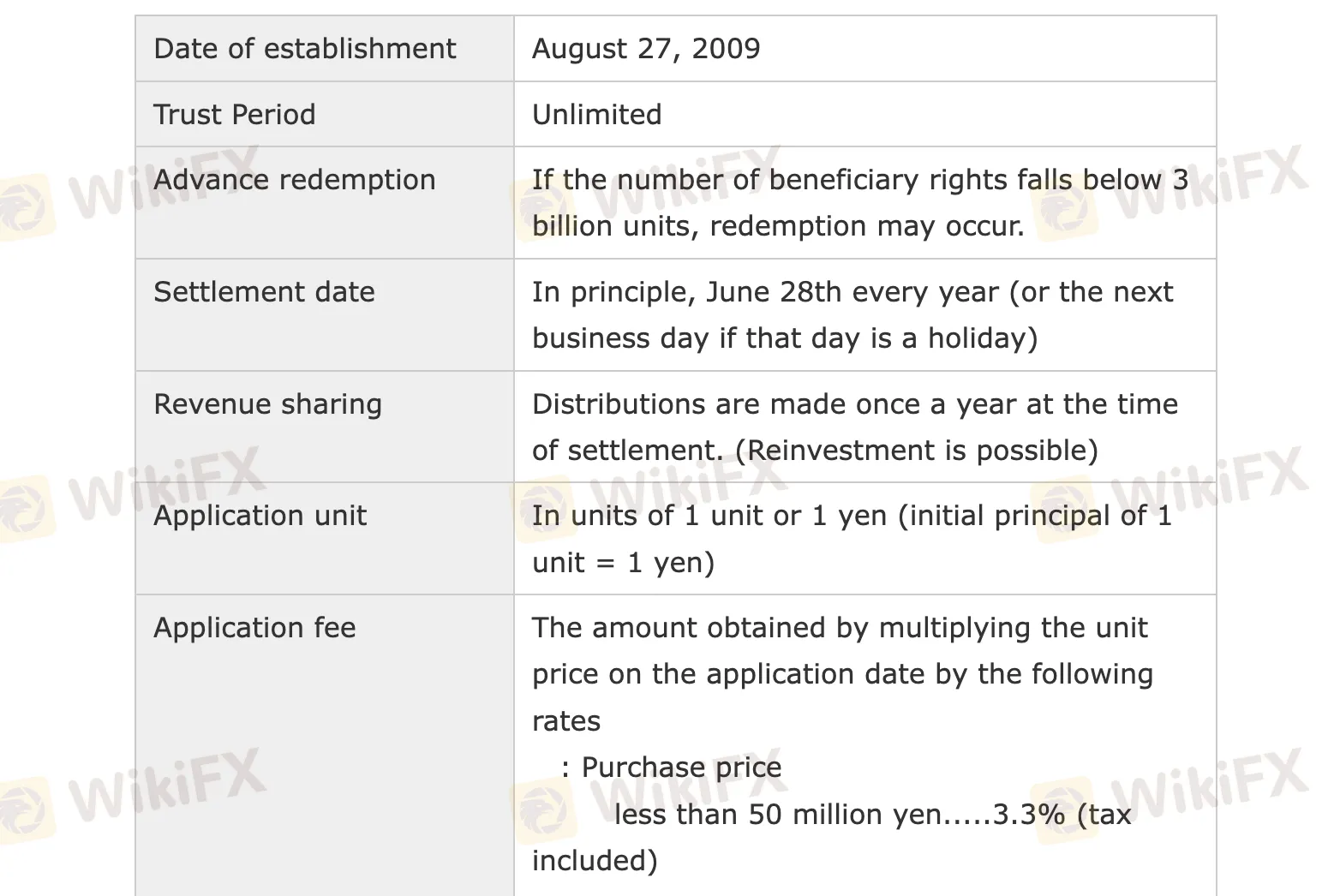Click the 'Purchase price' line in Application fee
The width and height of the screenshot is (1328, 896).
point(672,768)
